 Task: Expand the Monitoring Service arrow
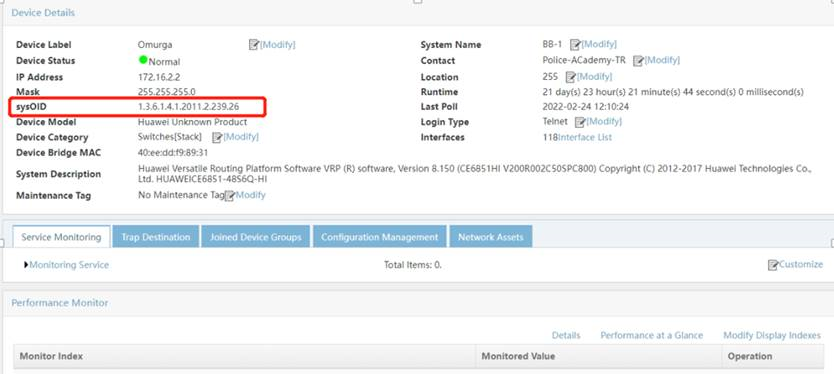point(26,264)
